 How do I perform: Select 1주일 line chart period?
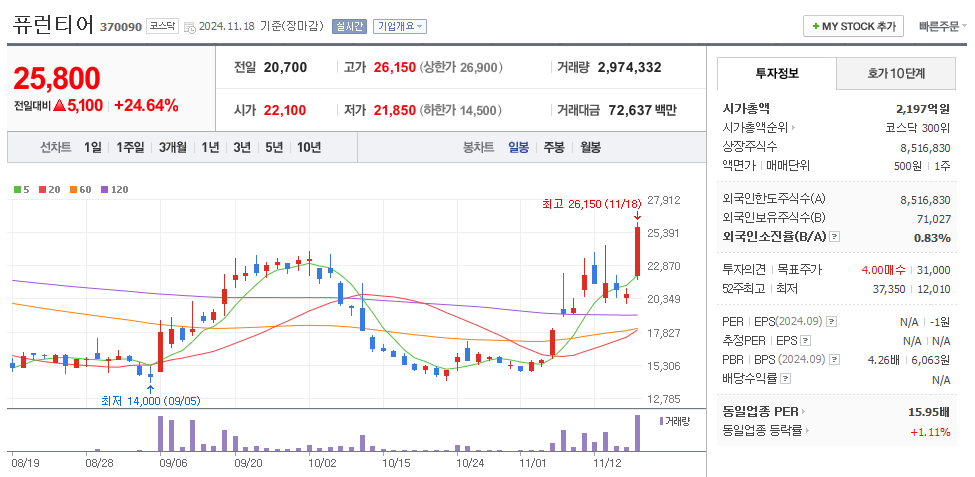pyautogui.click(x=130, y=147)
